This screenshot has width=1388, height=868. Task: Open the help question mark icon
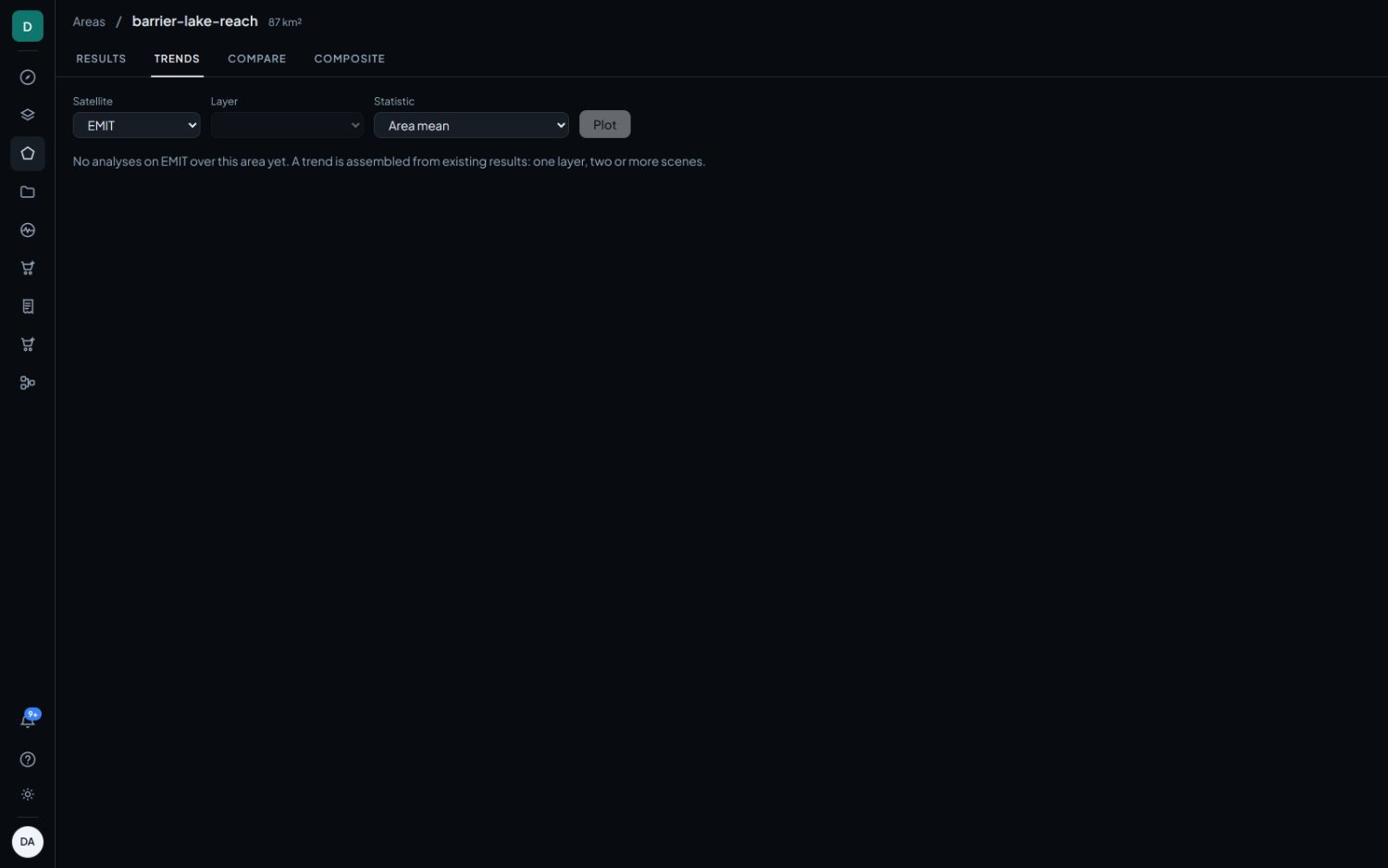[x=28, y=760]
